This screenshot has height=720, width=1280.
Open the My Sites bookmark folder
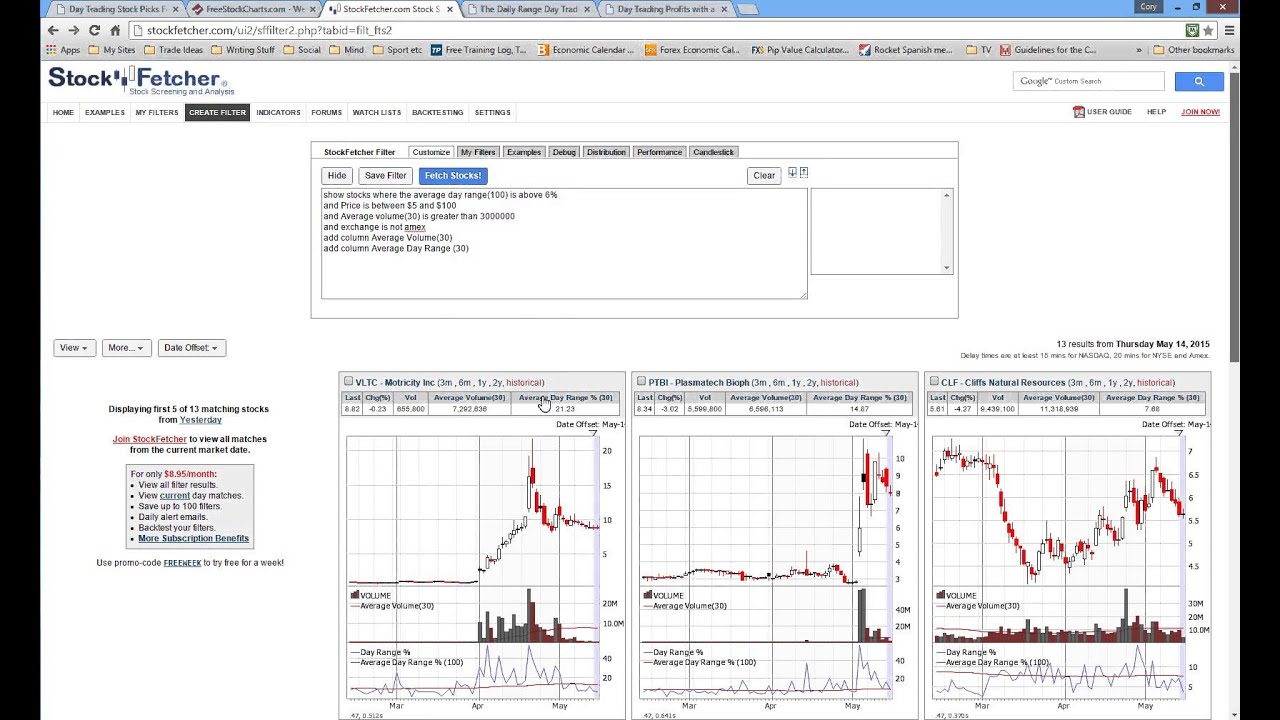tap(112, 50)
